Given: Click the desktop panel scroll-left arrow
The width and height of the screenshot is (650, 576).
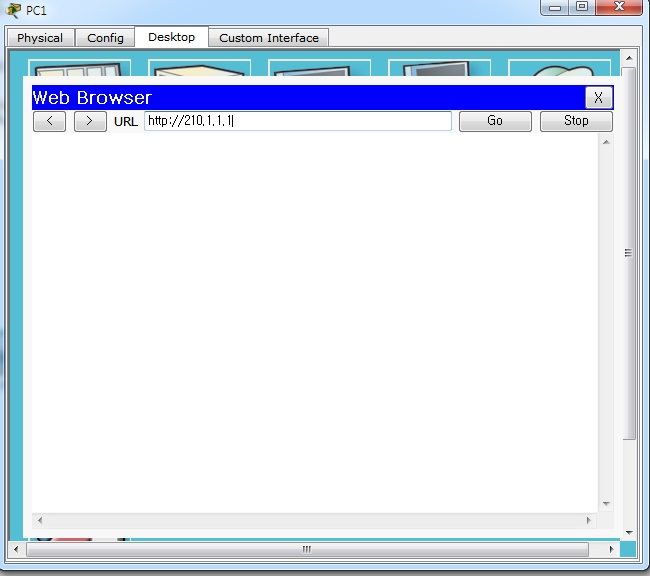Looking at the screenshot, I should [16, 549].
